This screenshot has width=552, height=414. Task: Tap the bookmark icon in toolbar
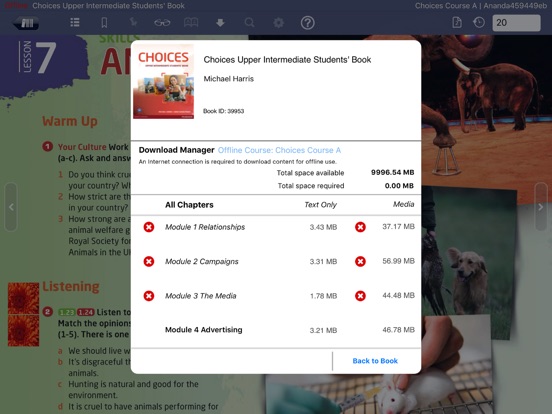click(x=104, y=23)
